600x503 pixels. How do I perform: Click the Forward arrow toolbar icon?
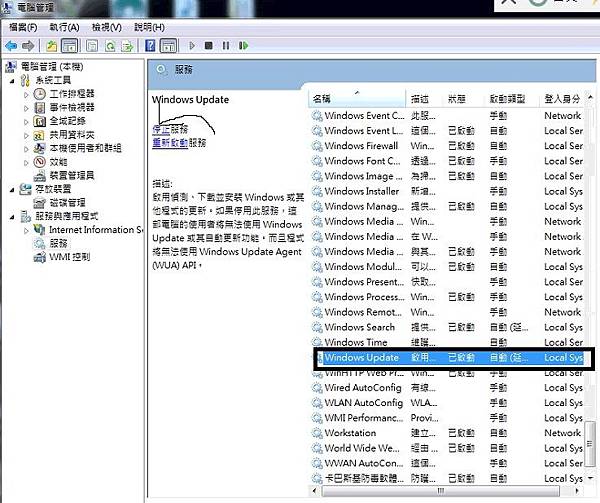(28, 46)
